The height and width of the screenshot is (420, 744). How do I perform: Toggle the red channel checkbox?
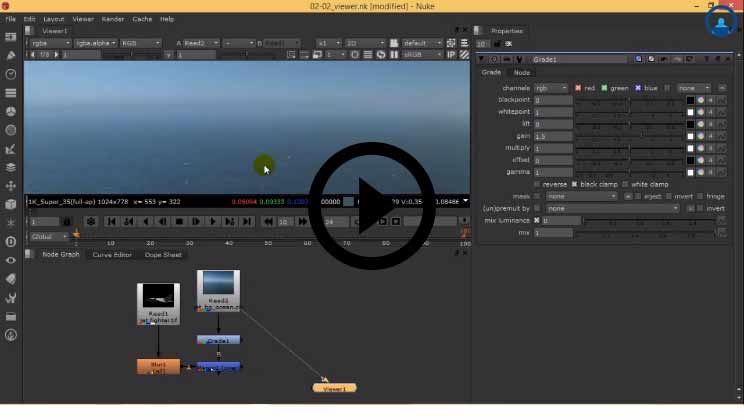point(578,88)
